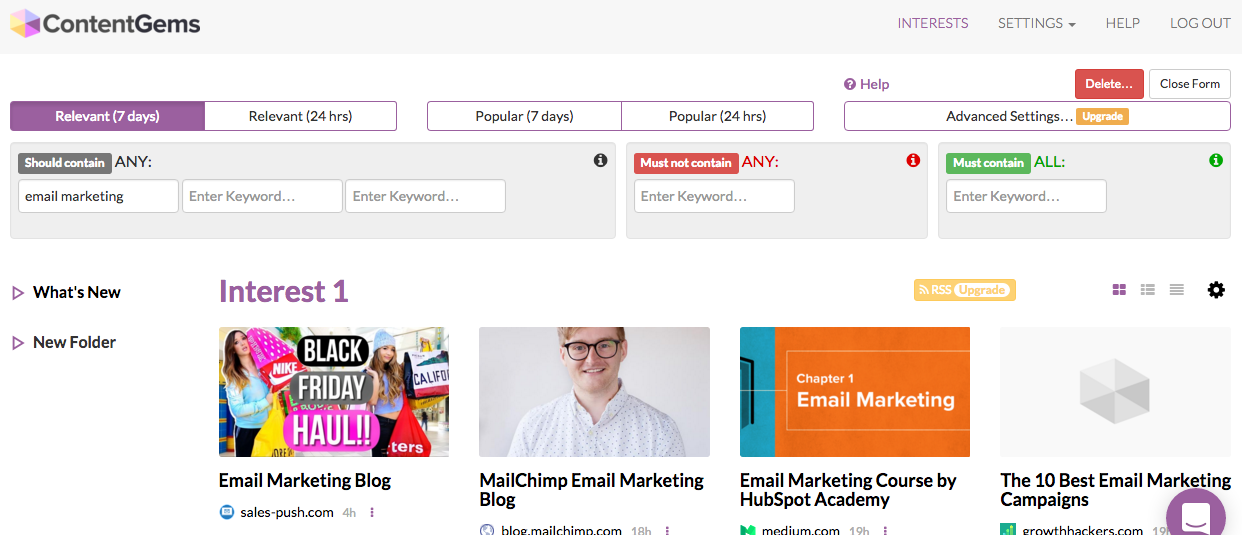Click the green info icon for Must contain
This screenshot has width=1242, height=535.
[1216, 160]
